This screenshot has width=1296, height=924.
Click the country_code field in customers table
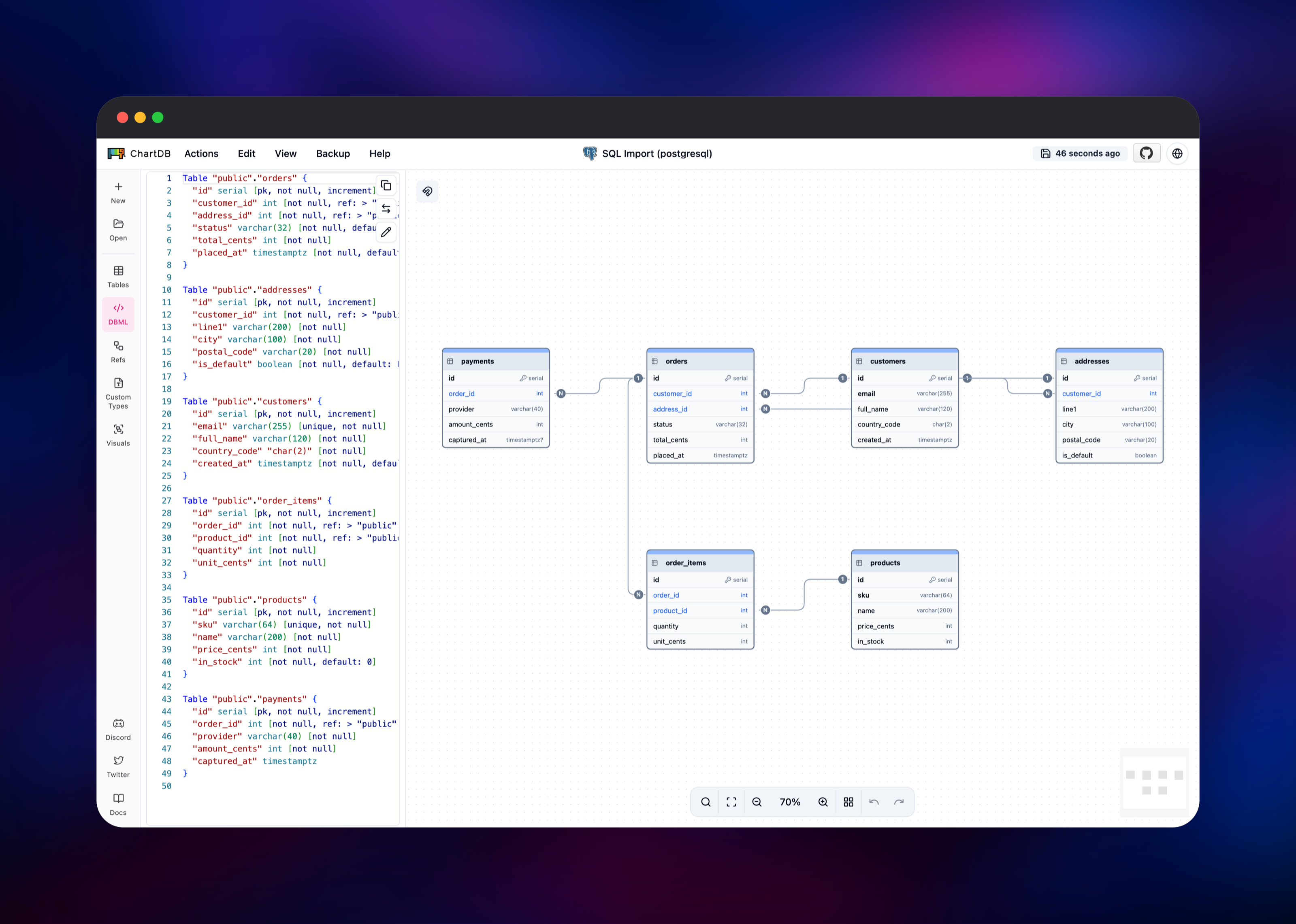click(905, 424)
